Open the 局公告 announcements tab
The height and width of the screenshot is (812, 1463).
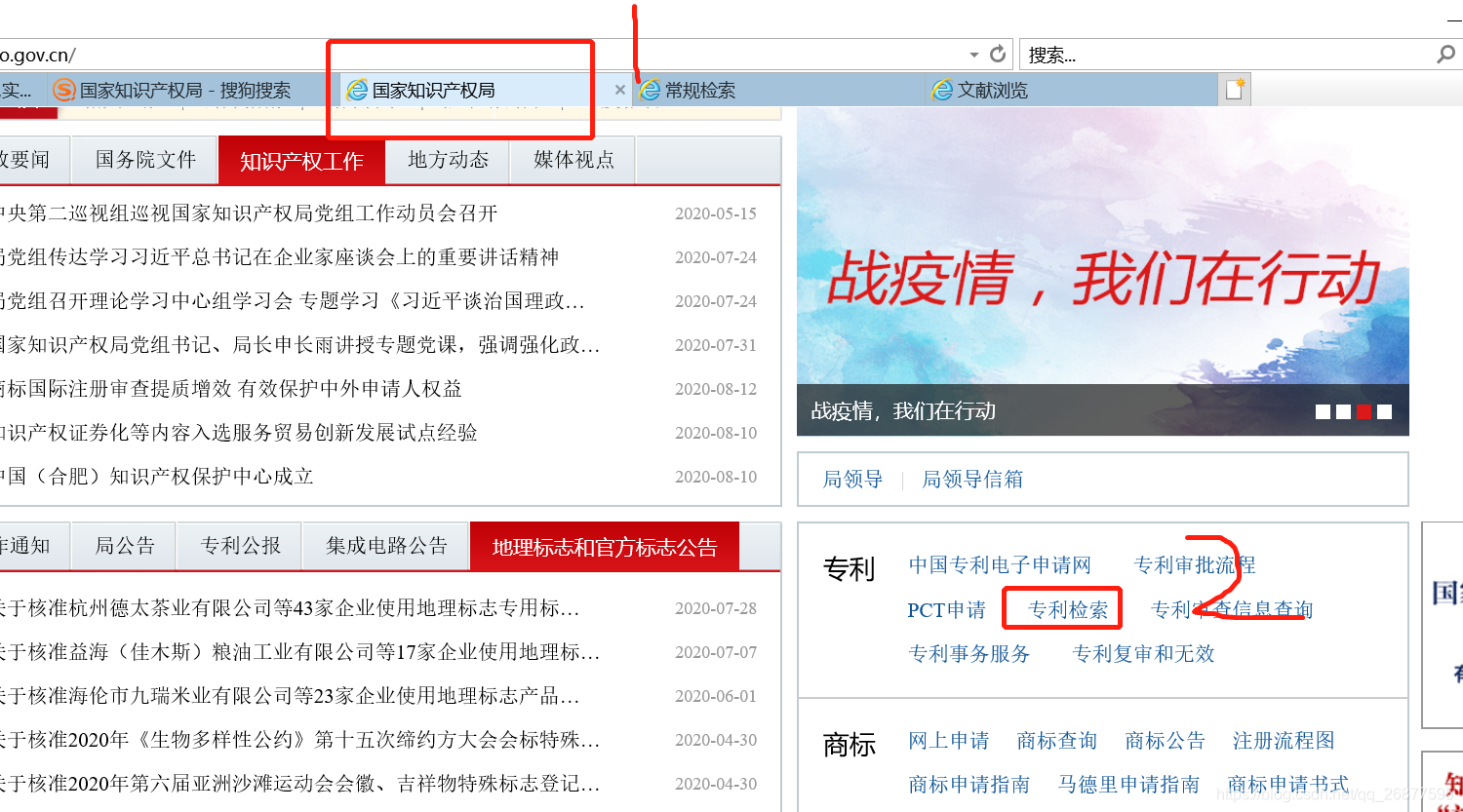(x=125, y=546)
